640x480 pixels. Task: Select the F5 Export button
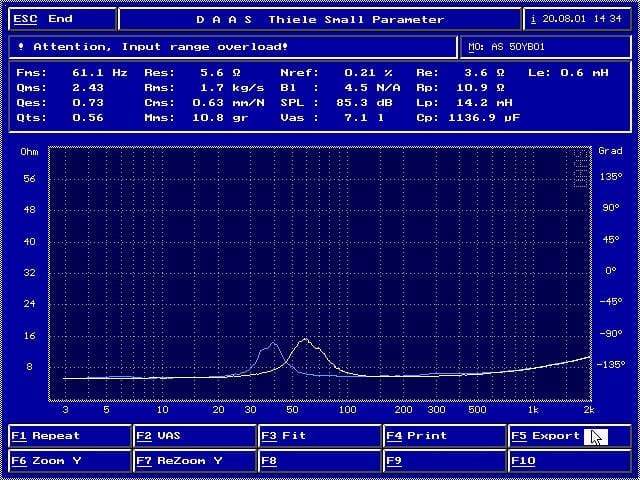click(x=568, y=436)
